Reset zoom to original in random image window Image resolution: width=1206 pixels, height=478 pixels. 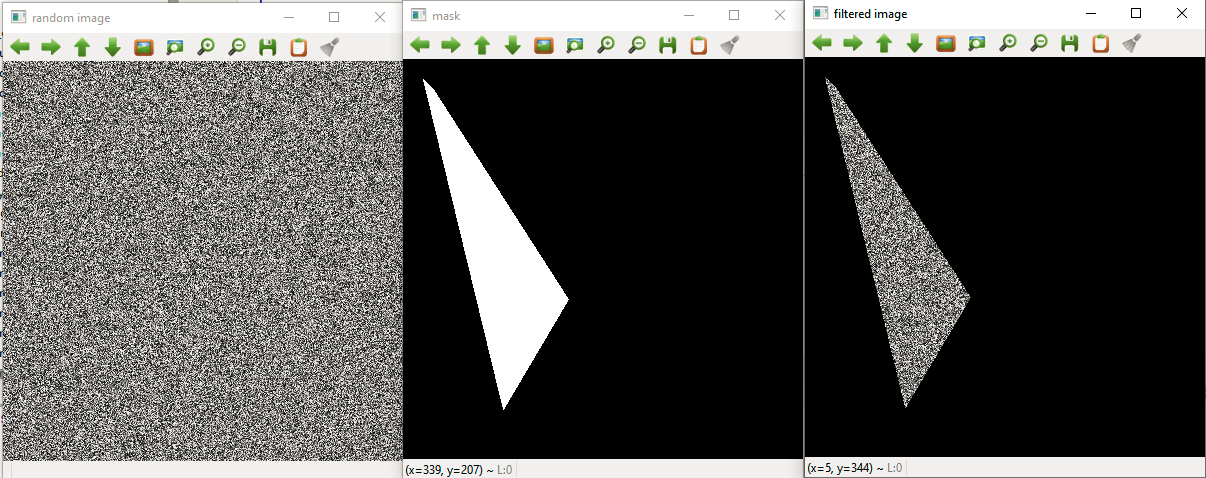(144, 46)
